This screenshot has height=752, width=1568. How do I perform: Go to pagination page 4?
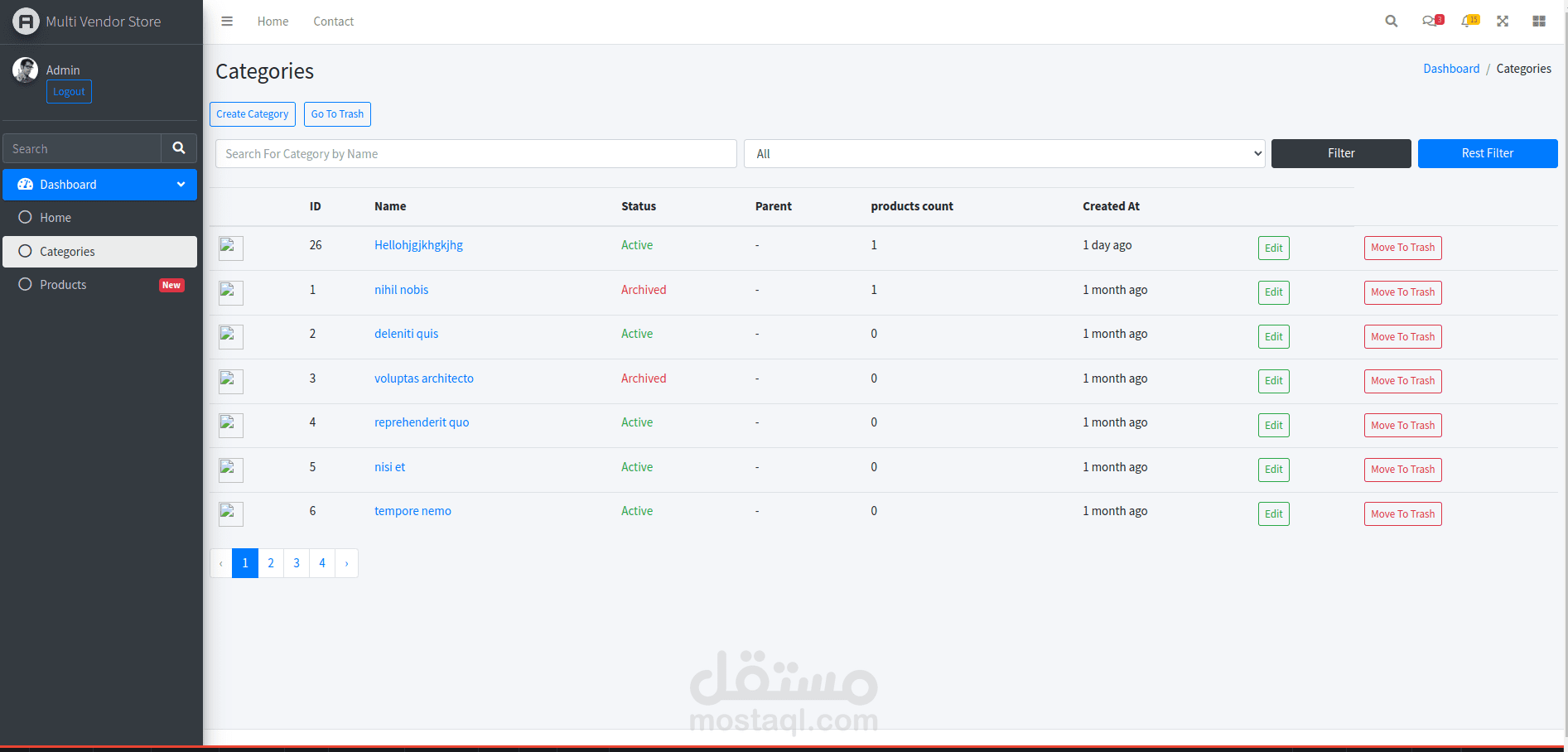(322, 563)
